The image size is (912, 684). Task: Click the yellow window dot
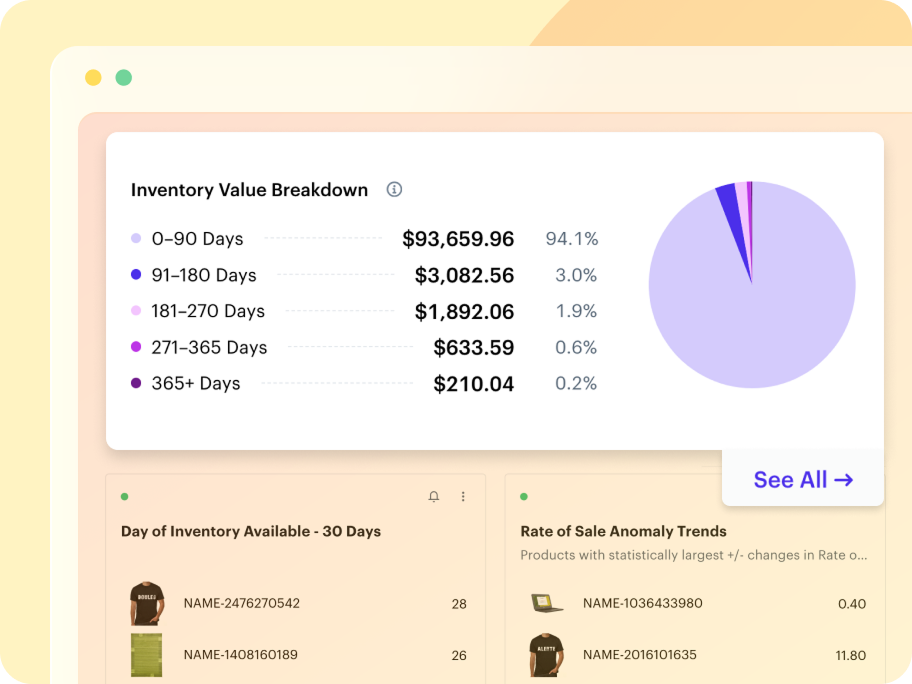coord(93,78)
